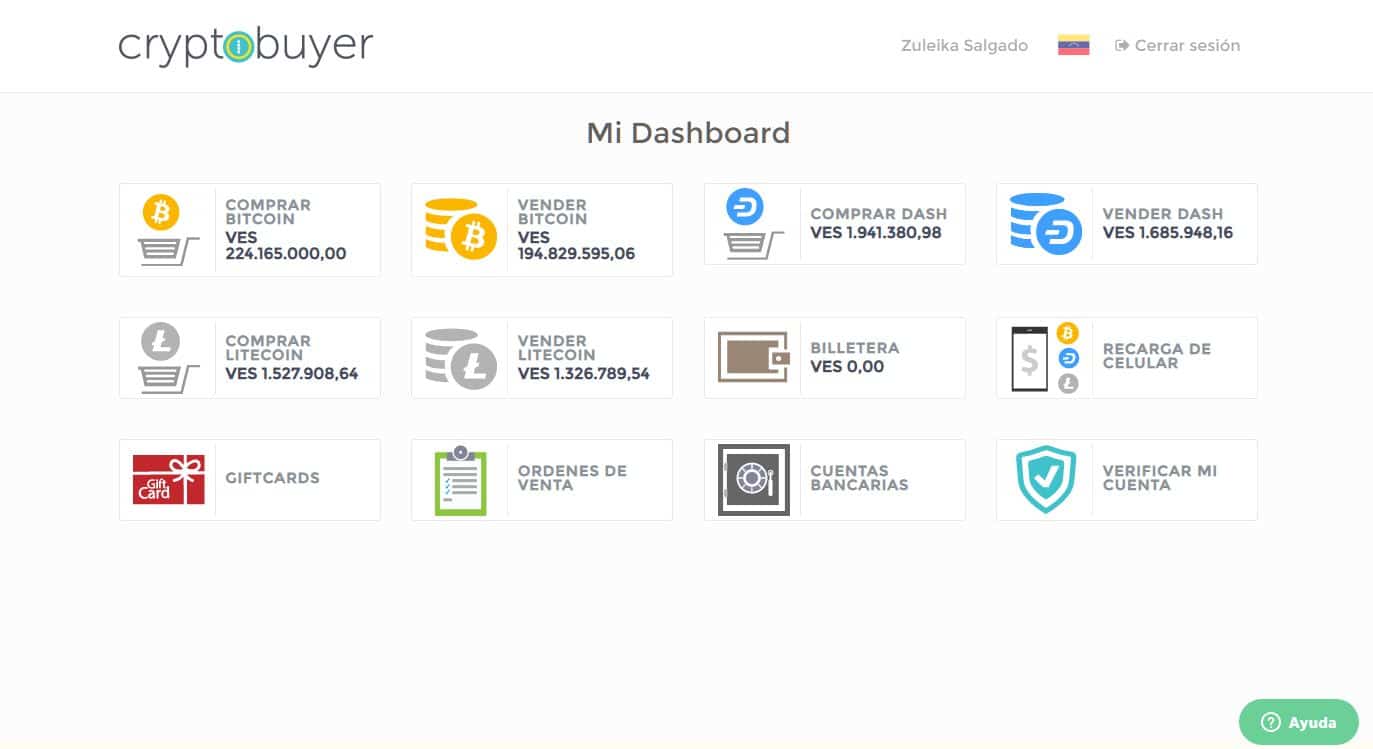
Task: Go to Giftcards label
Action: coord(272,478)
